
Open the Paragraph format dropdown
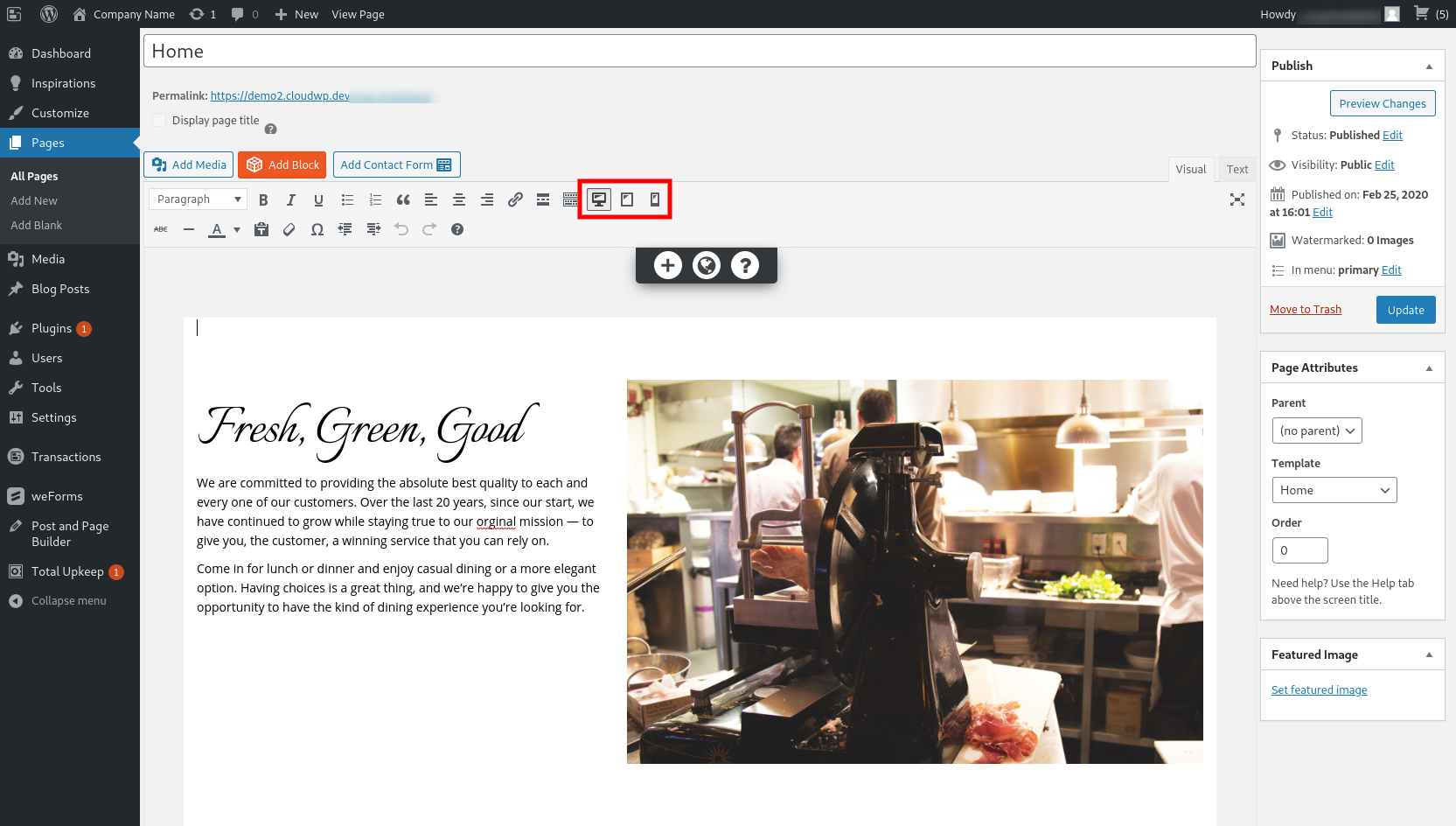click(199, 199)
